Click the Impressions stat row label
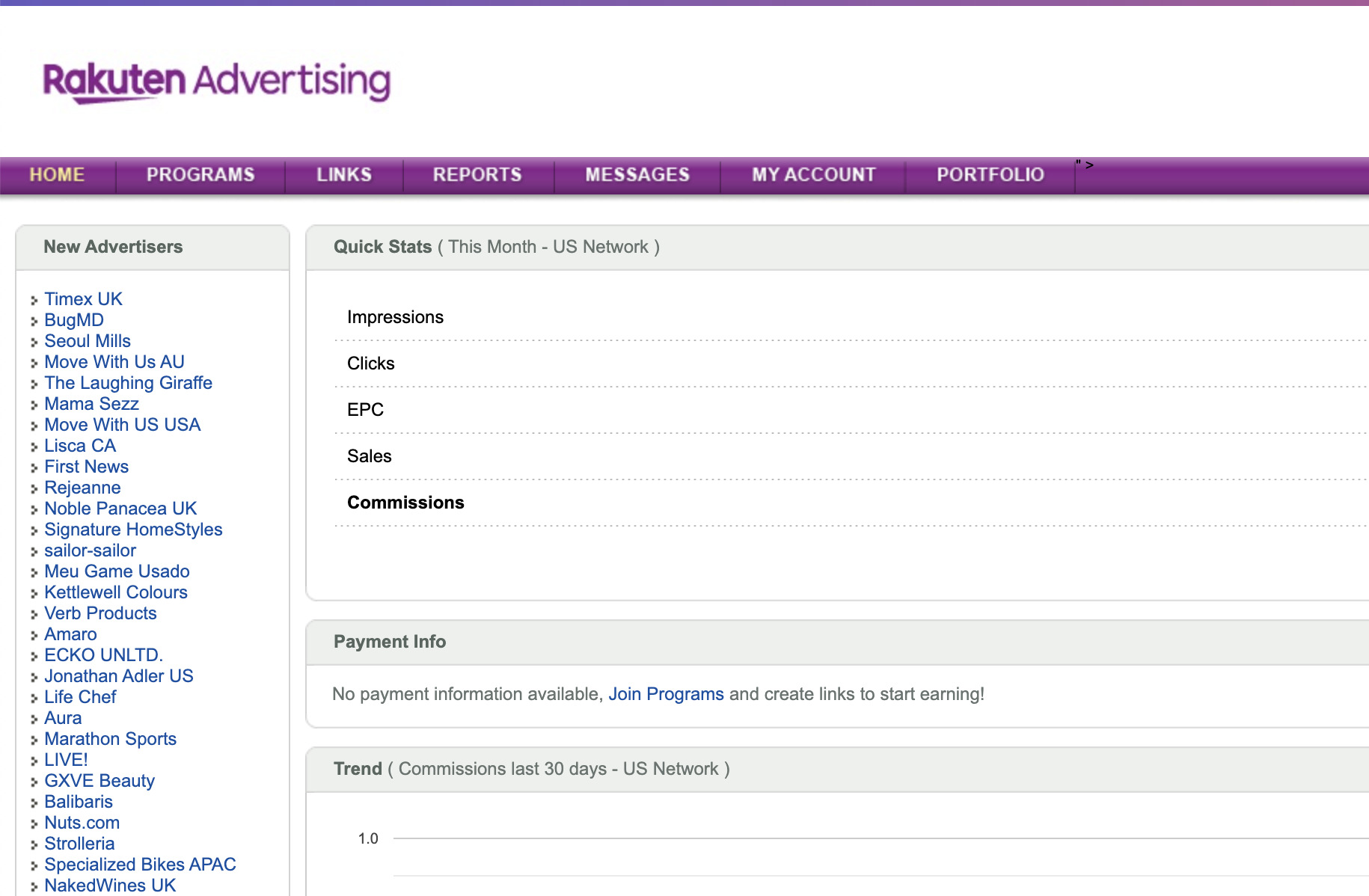The width and height of the screenshot is (1369, 896). pyautogui.click(x=395, y=317)
